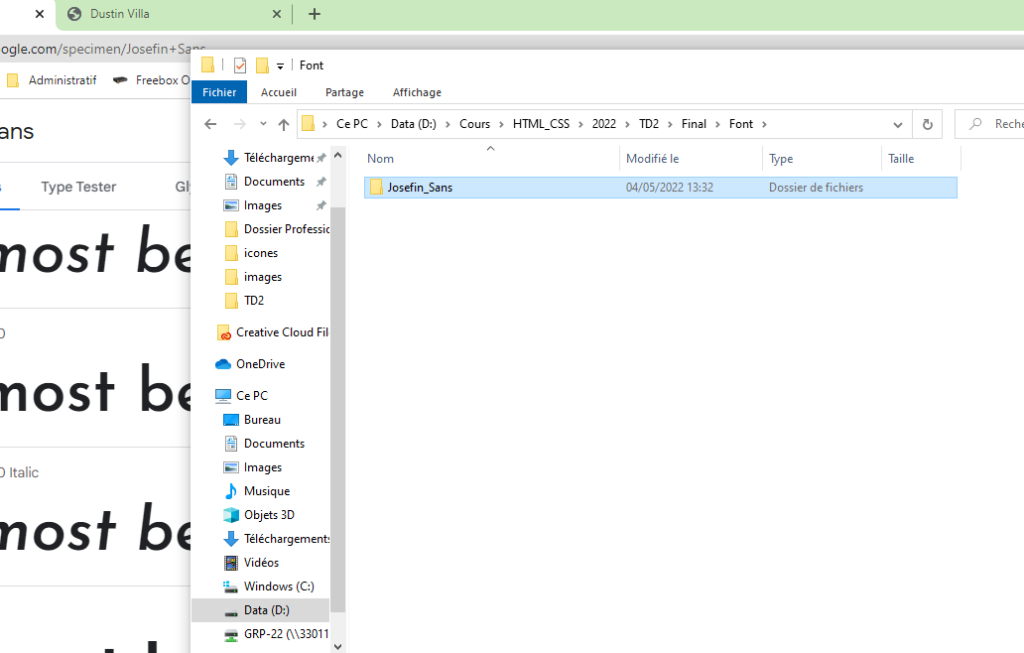1024x653 pixels.
Task: Go up one folder level with Up arrow
Action: (x=284, y=124)
